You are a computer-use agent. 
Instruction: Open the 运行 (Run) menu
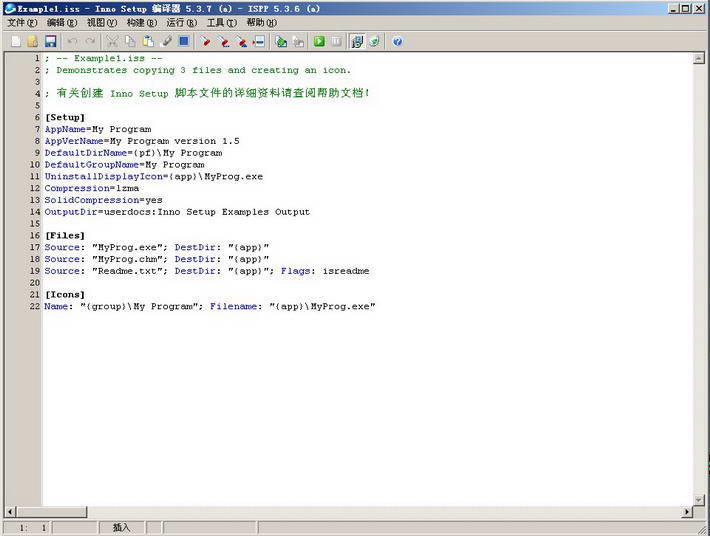coord(181,22)
